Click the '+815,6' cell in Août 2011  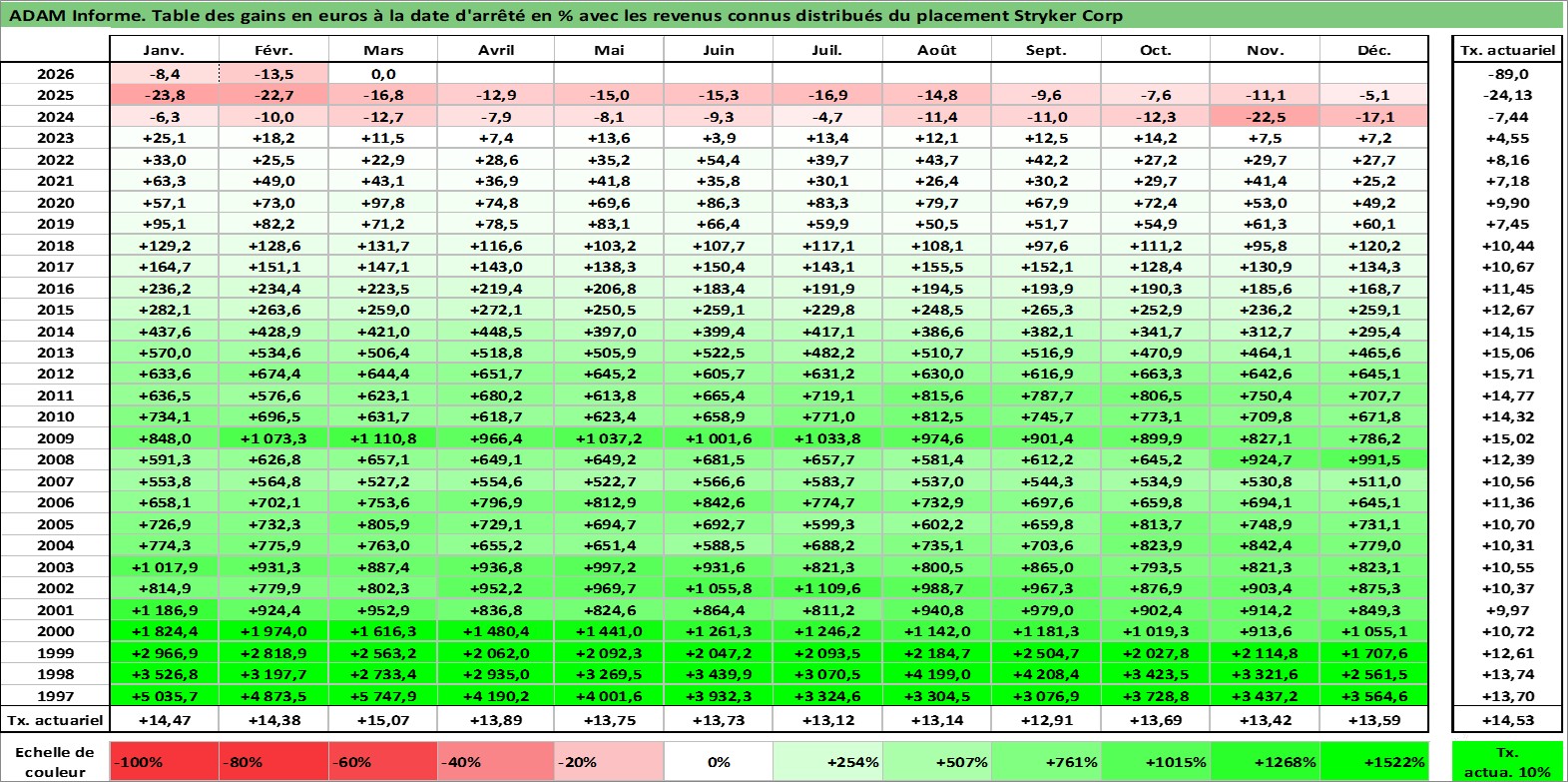click(936, 395)
